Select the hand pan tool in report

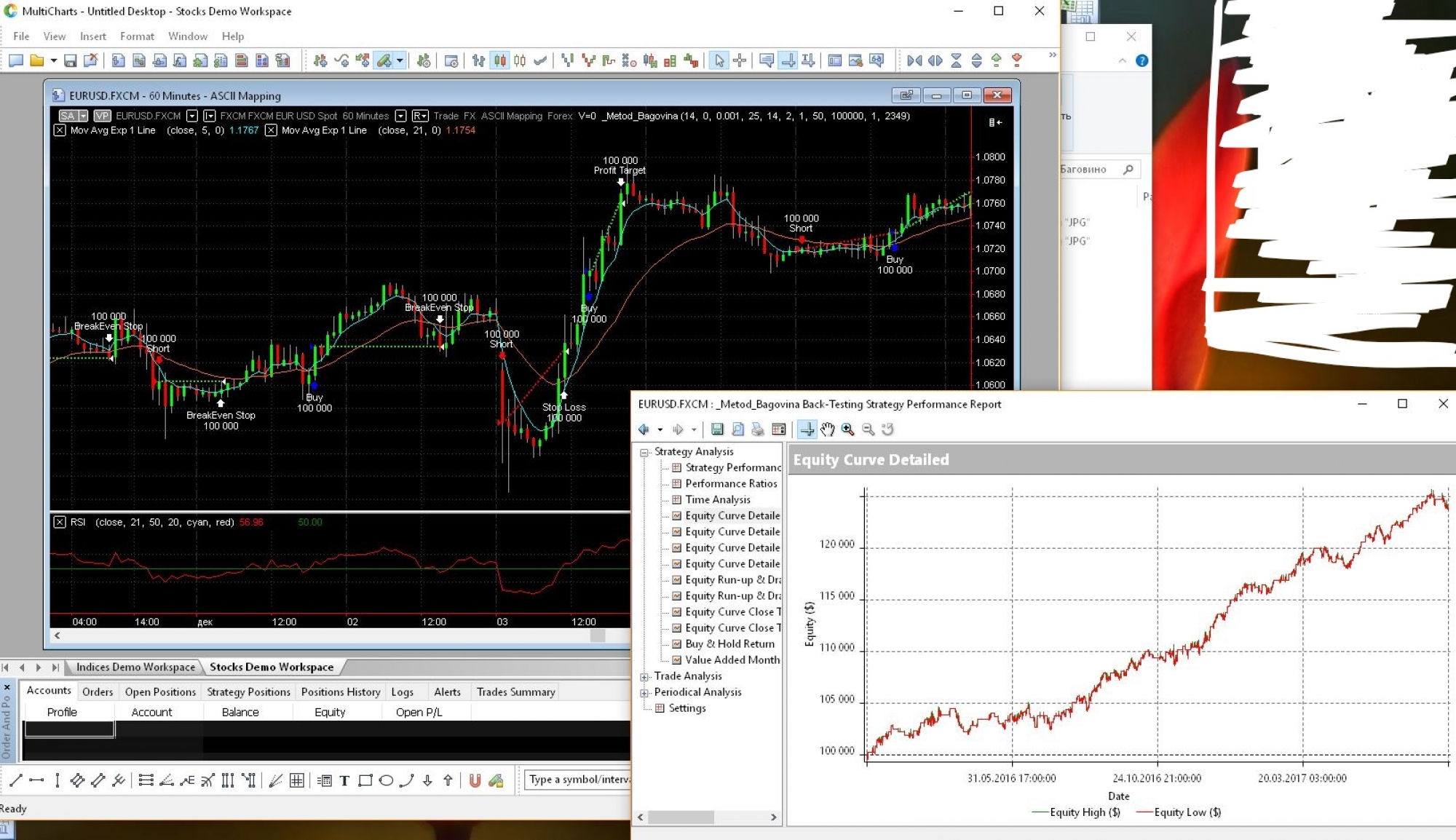pyautogui.click(x=827, y=429)
